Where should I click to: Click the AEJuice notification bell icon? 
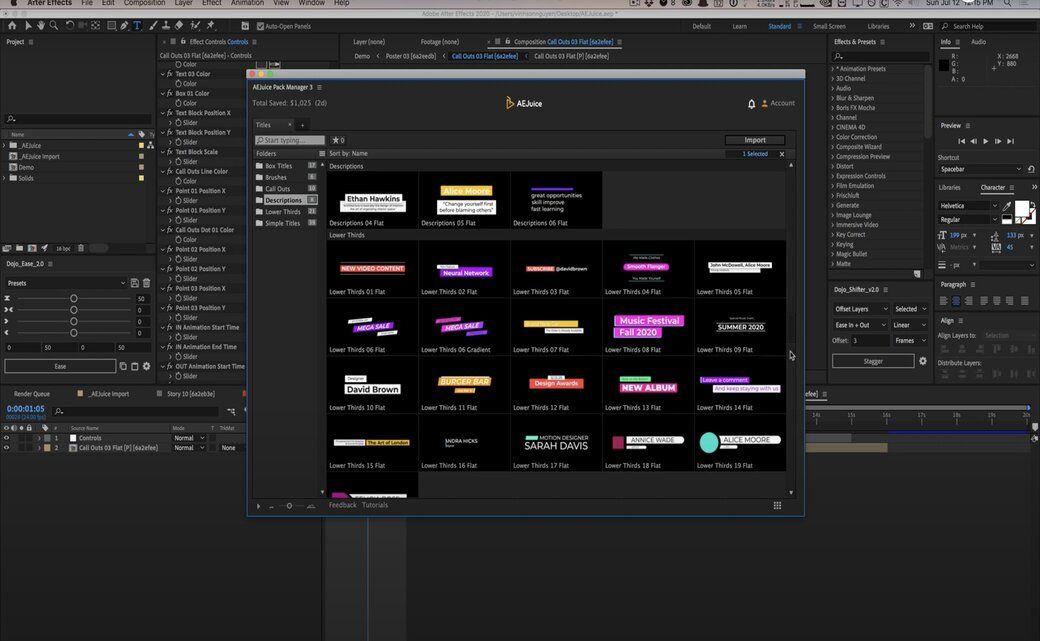click(751, 104)
